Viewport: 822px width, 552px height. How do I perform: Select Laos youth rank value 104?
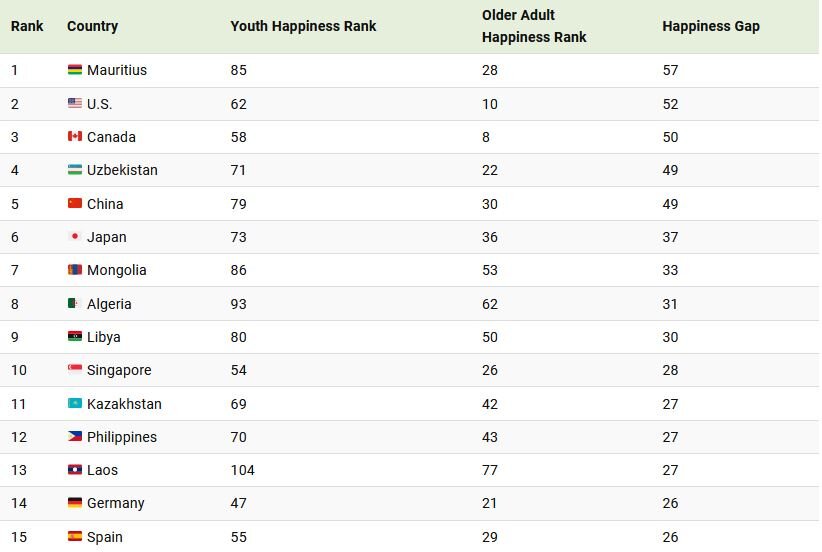(x=243, y=470)
